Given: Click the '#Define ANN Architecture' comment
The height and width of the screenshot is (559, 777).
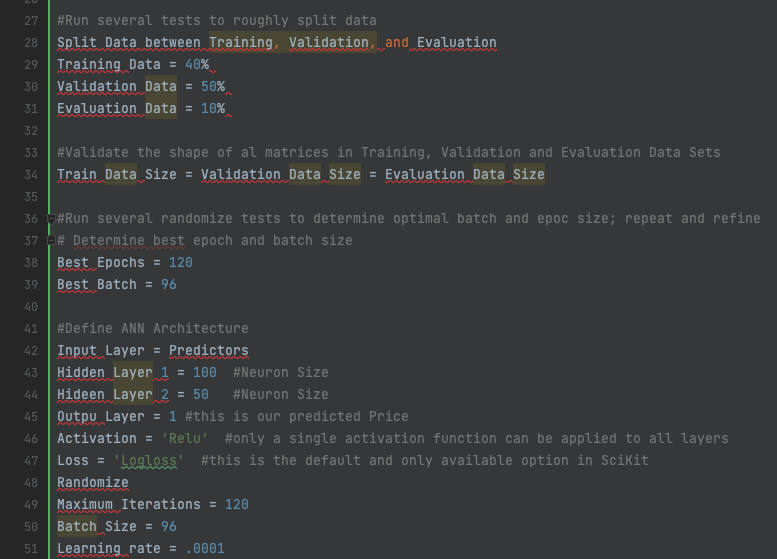Looking at the screenshot, I should coord(152,328).
